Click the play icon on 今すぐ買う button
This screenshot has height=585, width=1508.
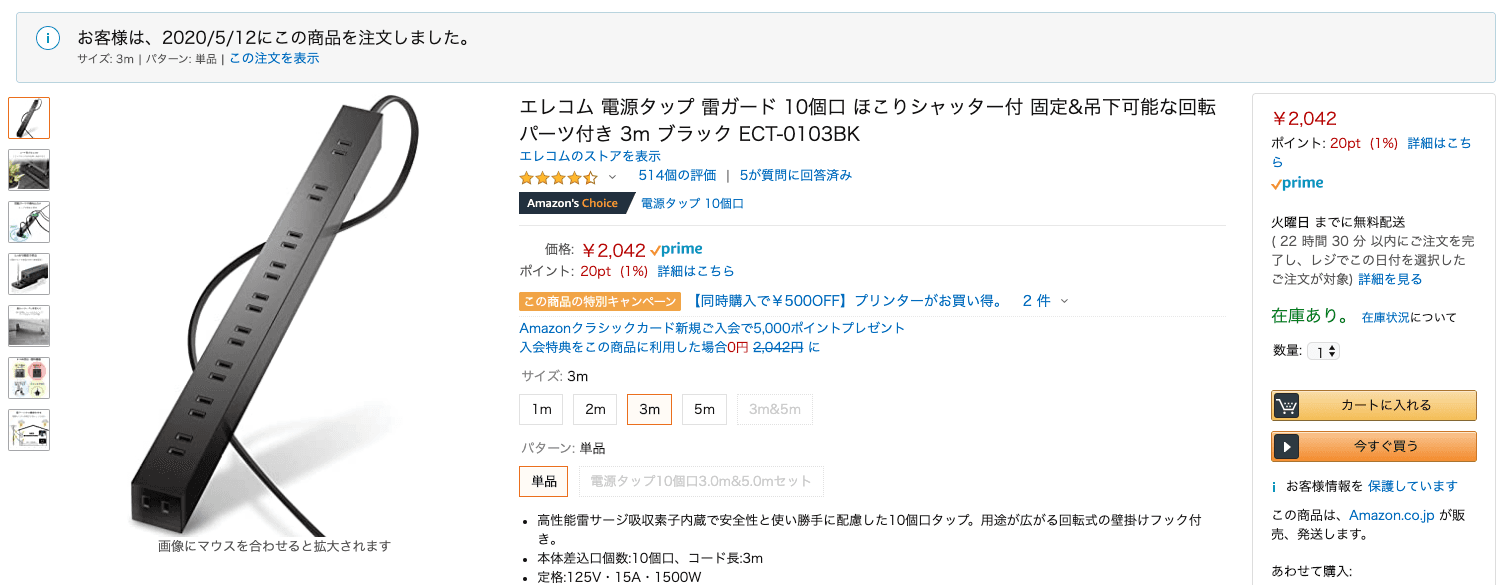tap(1287, 446)
